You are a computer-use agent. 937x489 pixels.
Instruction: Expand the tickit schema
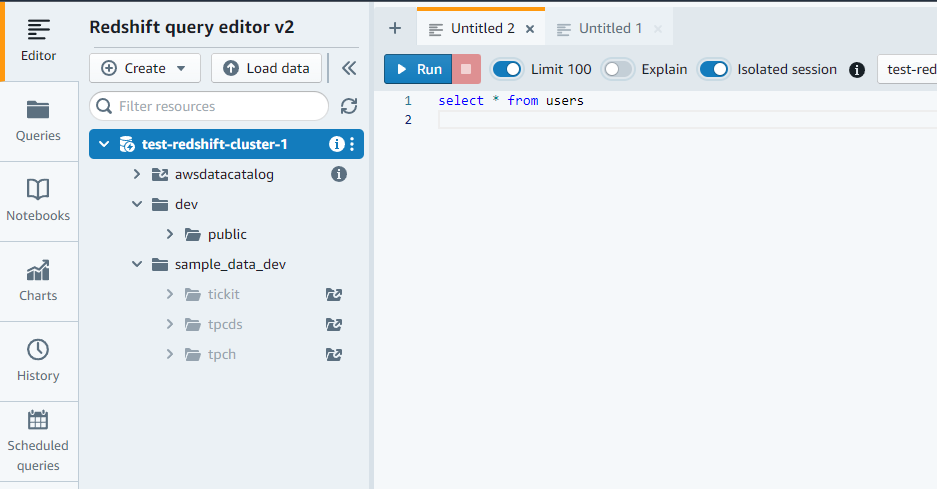[x=170, y=294]
